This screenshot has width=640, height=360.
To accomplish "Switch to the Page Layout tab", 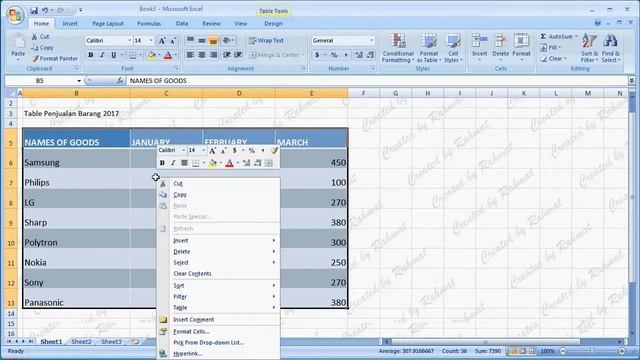I will 108,24.
